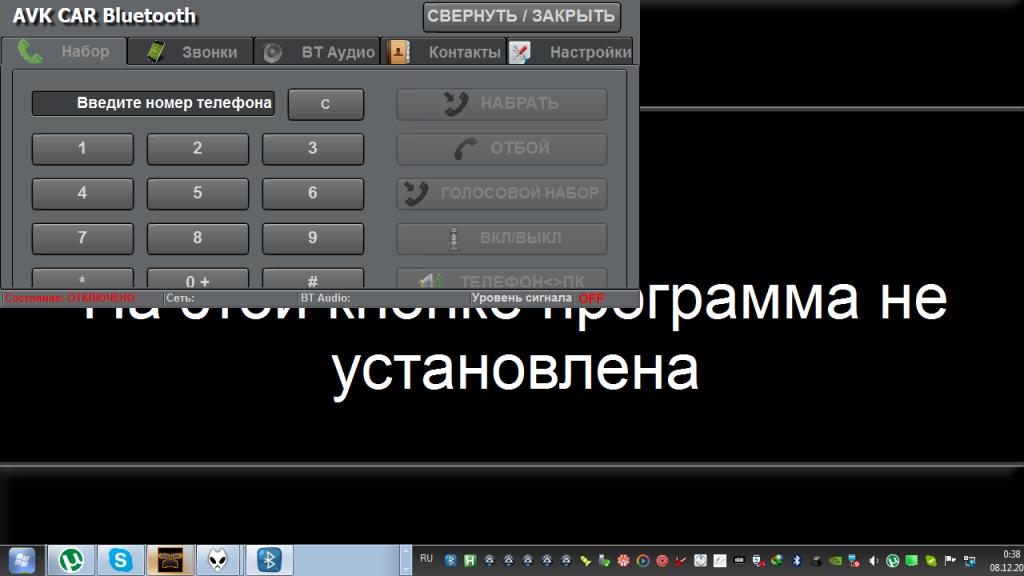1024x576 pixels.
Task: Click the taskbar toolbar scroll arrows
Action: tap(406, 560)
